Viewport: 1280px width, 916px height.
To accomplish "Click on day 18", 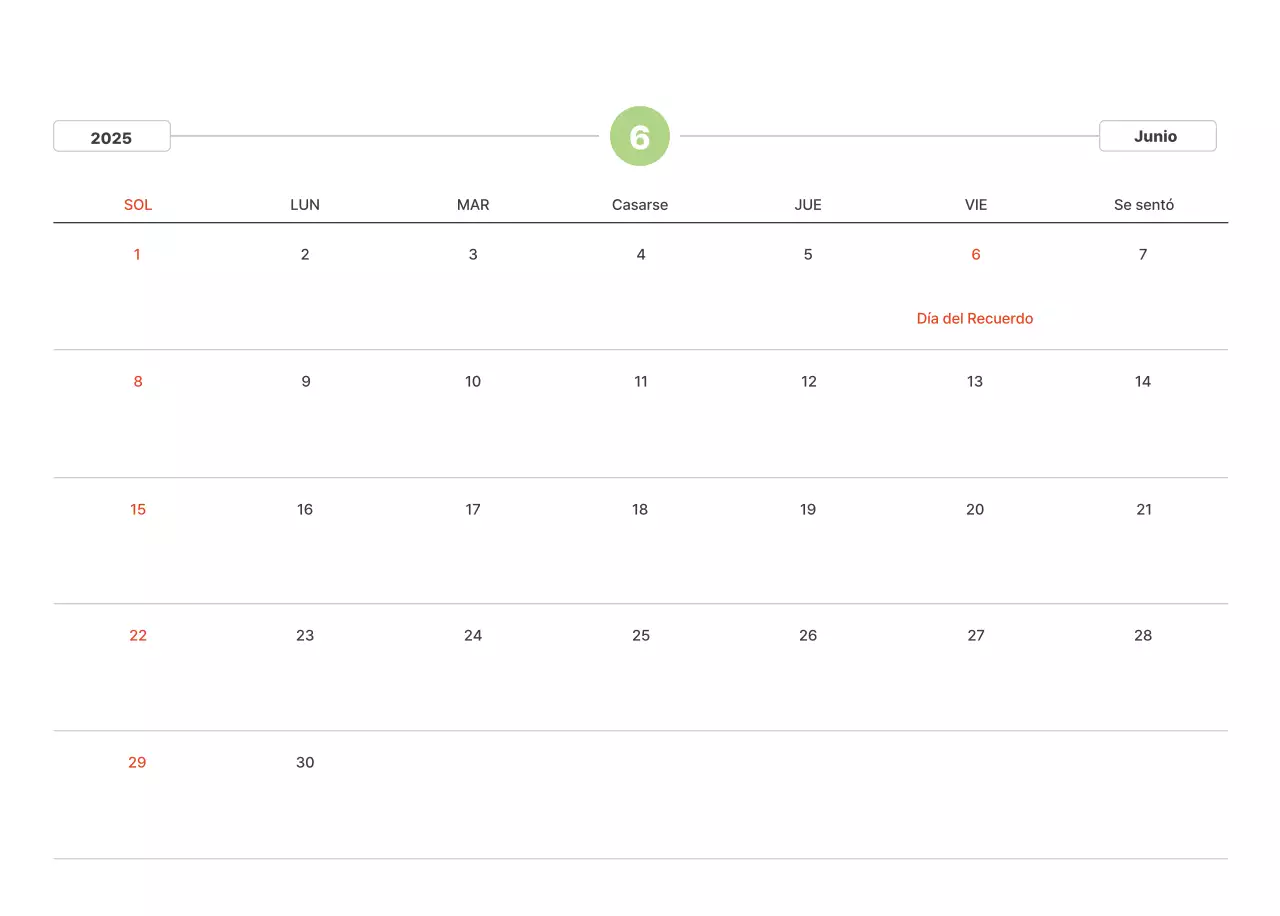I will [640, 509].
